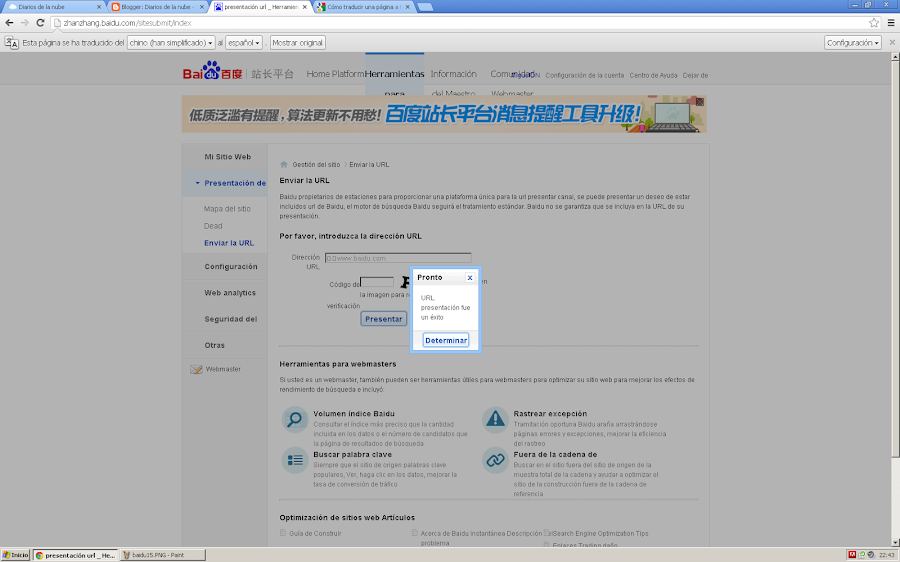Click the Mostrar original button

[297, 42]
